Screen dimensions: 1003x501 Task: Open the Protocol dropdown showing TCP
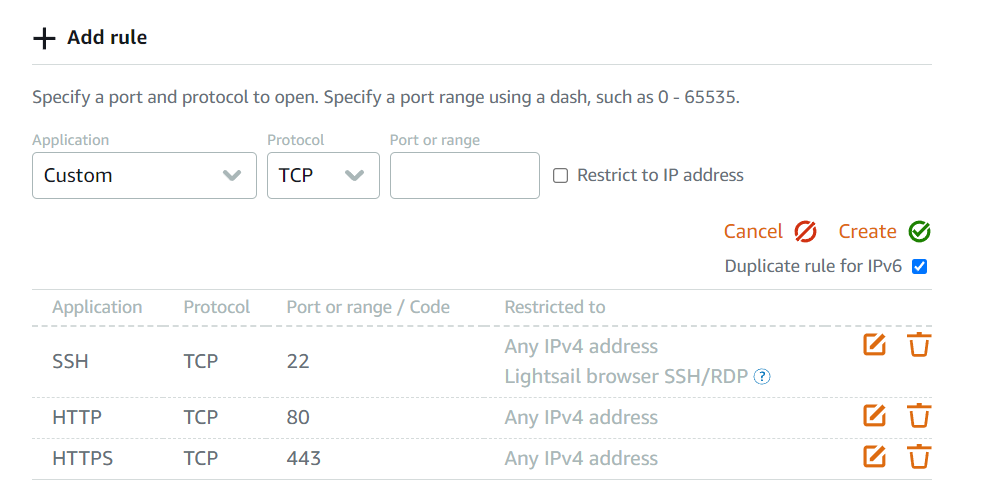[322, 176]
